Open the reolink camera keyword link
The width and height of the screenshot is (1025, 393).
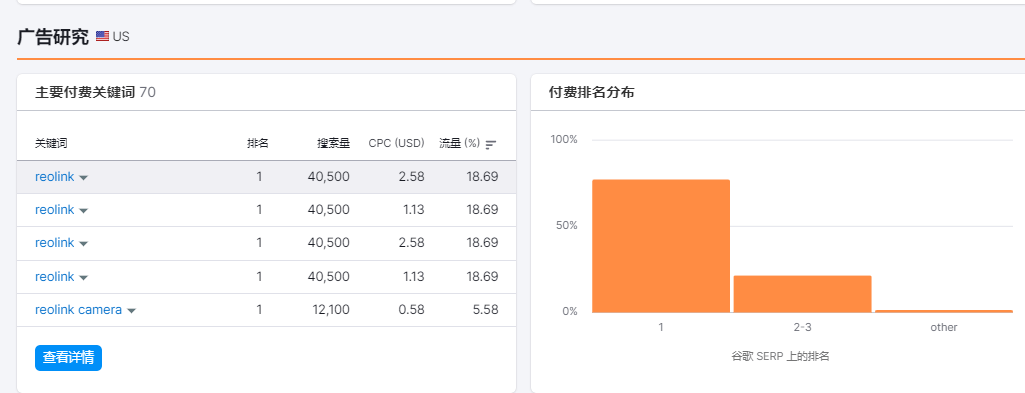point(78,310)
